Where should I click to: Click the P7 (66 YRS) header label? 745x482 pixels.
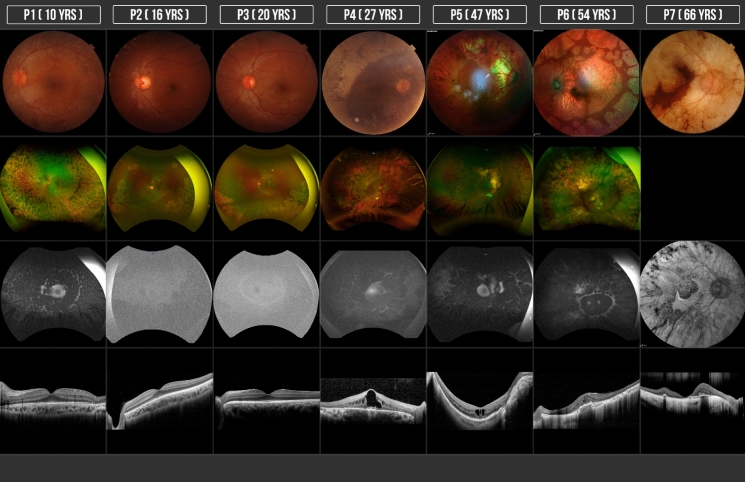(x=693, y=15)
